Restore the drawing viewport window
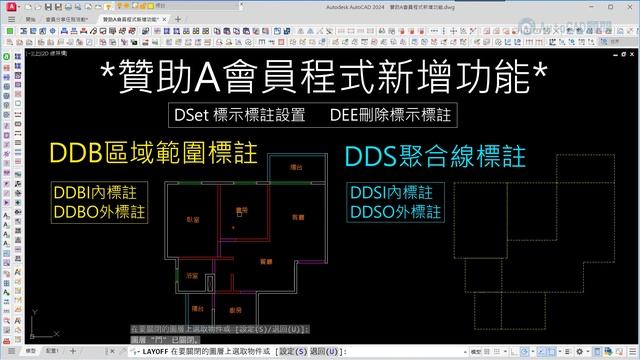Image resolution: width=640 pixels, height=360 pixels. click(x=624, y=54)
